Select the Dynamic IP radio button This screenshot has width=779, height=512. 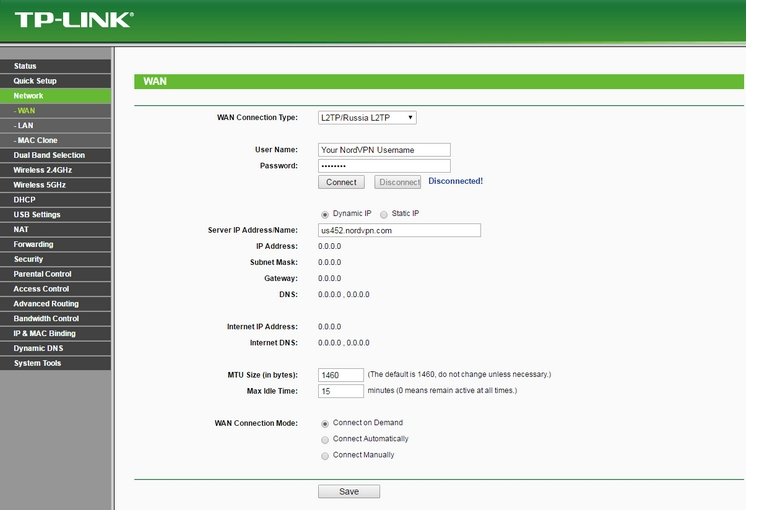click(325, 215)
